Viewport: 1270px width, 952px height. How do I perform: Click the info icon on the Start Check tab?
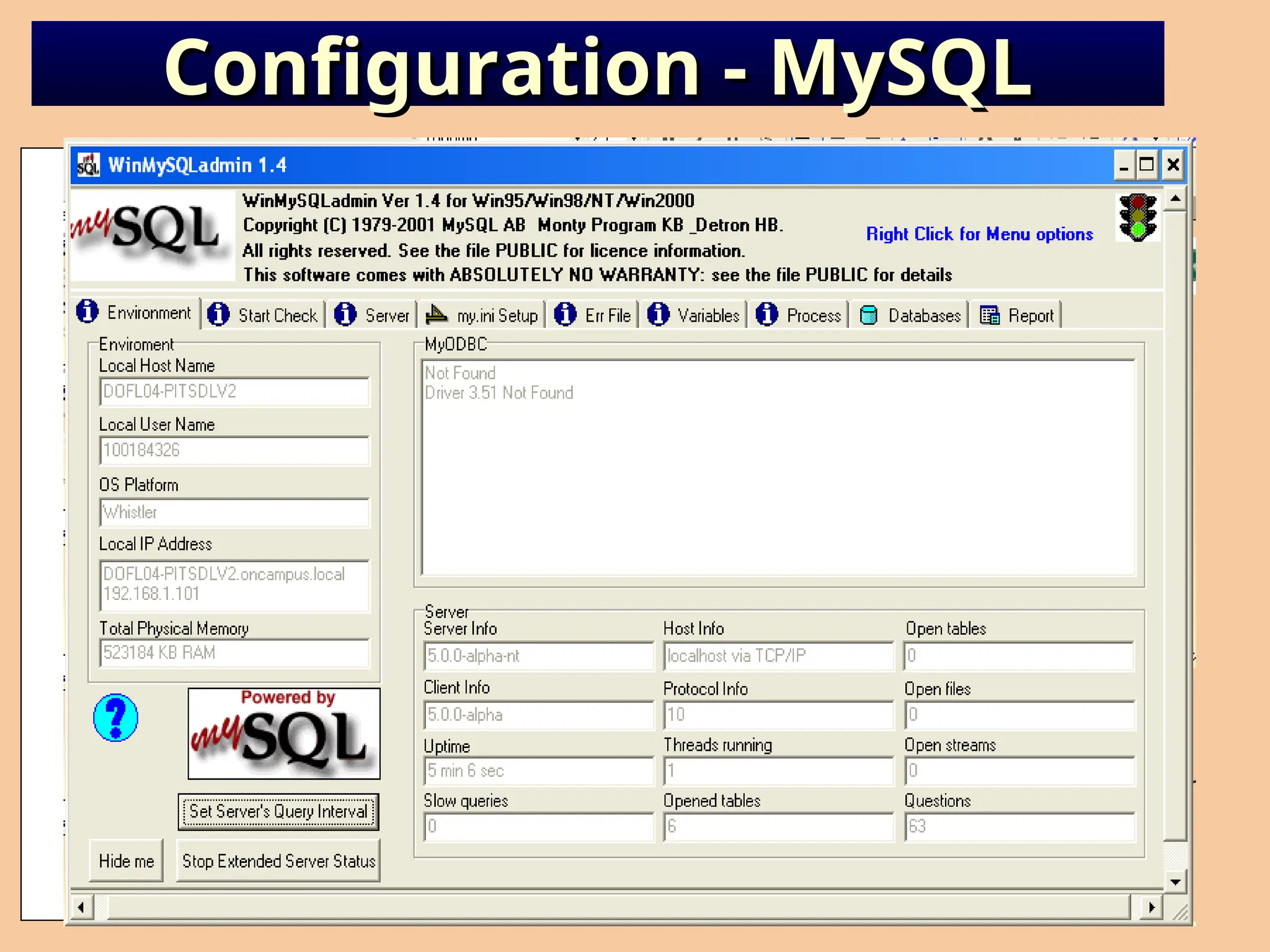(218, 314)
